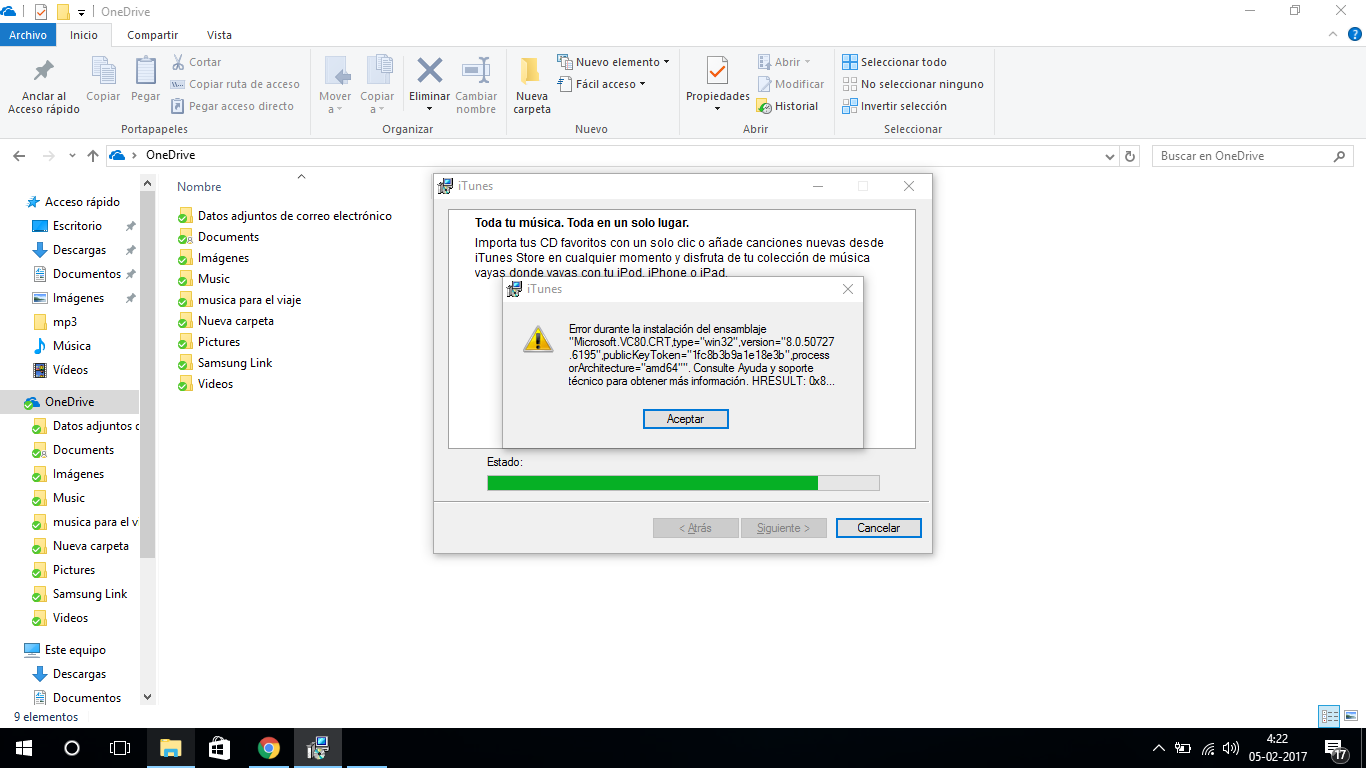Sort by the Nombre column header

[x=199, y=187]
